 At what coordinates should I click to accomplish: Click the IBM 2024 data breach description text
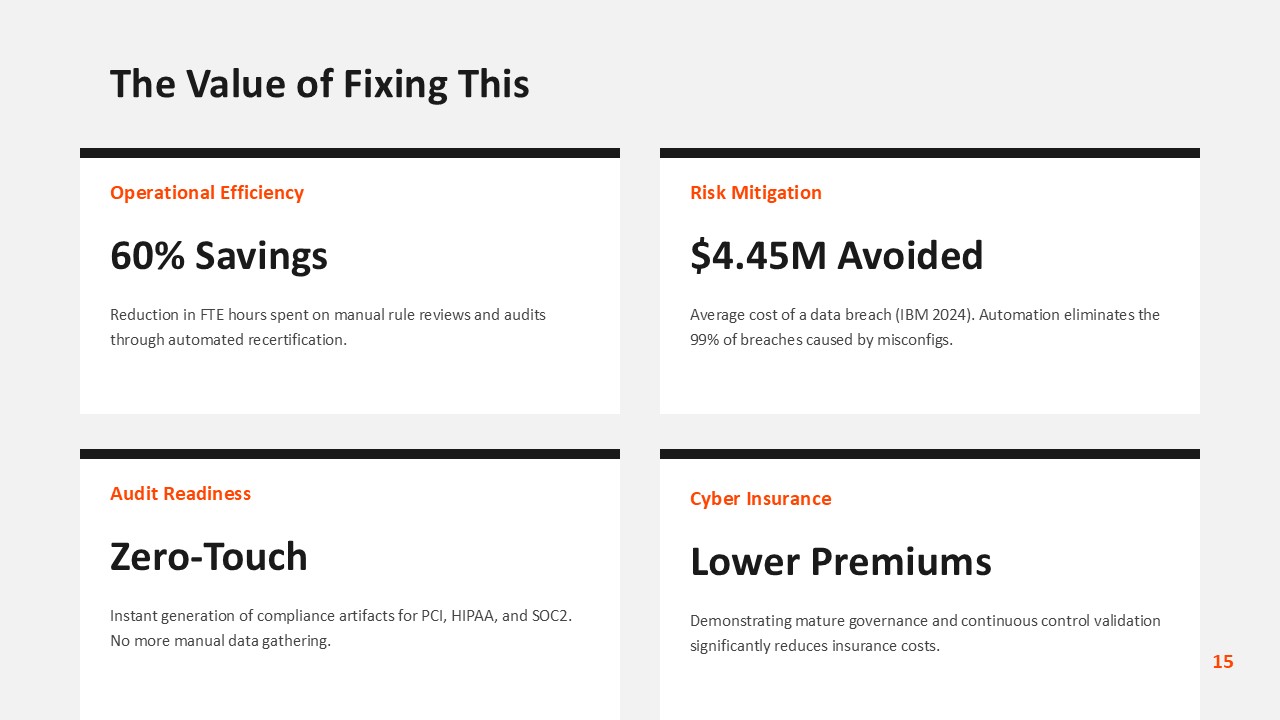click(x=925, y=327)
